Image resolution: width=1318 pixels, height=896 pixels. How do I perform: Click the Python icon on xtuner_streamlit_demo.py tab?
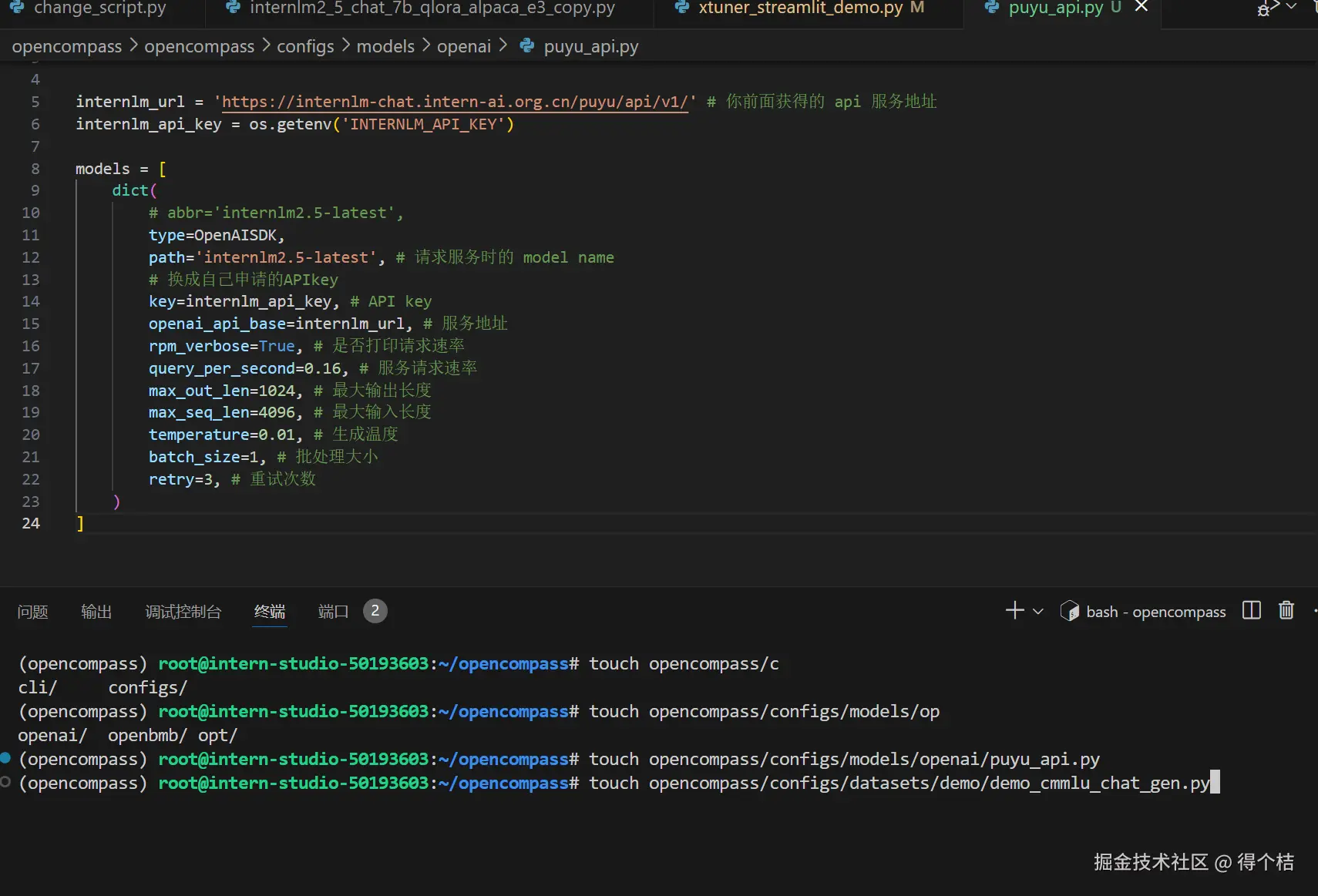click(x=681, y=8)
